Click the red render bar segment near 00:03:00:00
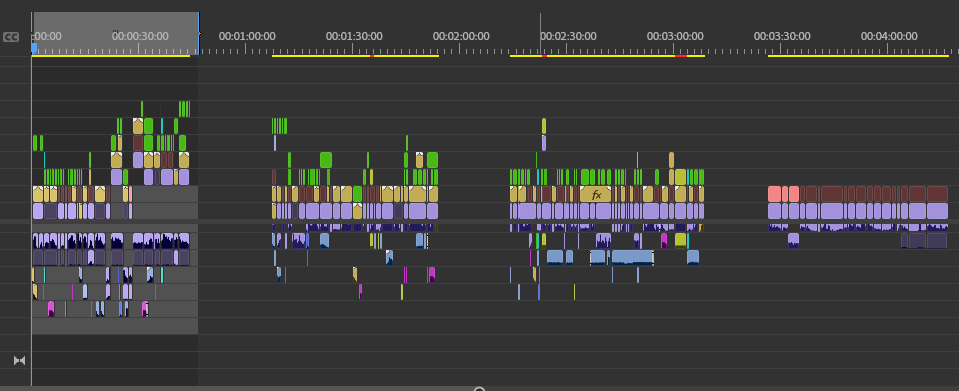The image size is (959, 391). (681, 56)
